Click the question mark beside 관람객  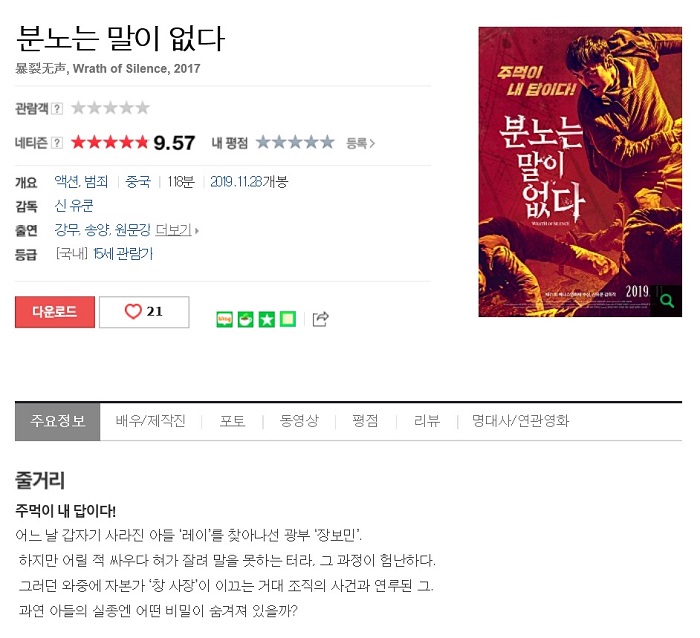tap(57, 108)
